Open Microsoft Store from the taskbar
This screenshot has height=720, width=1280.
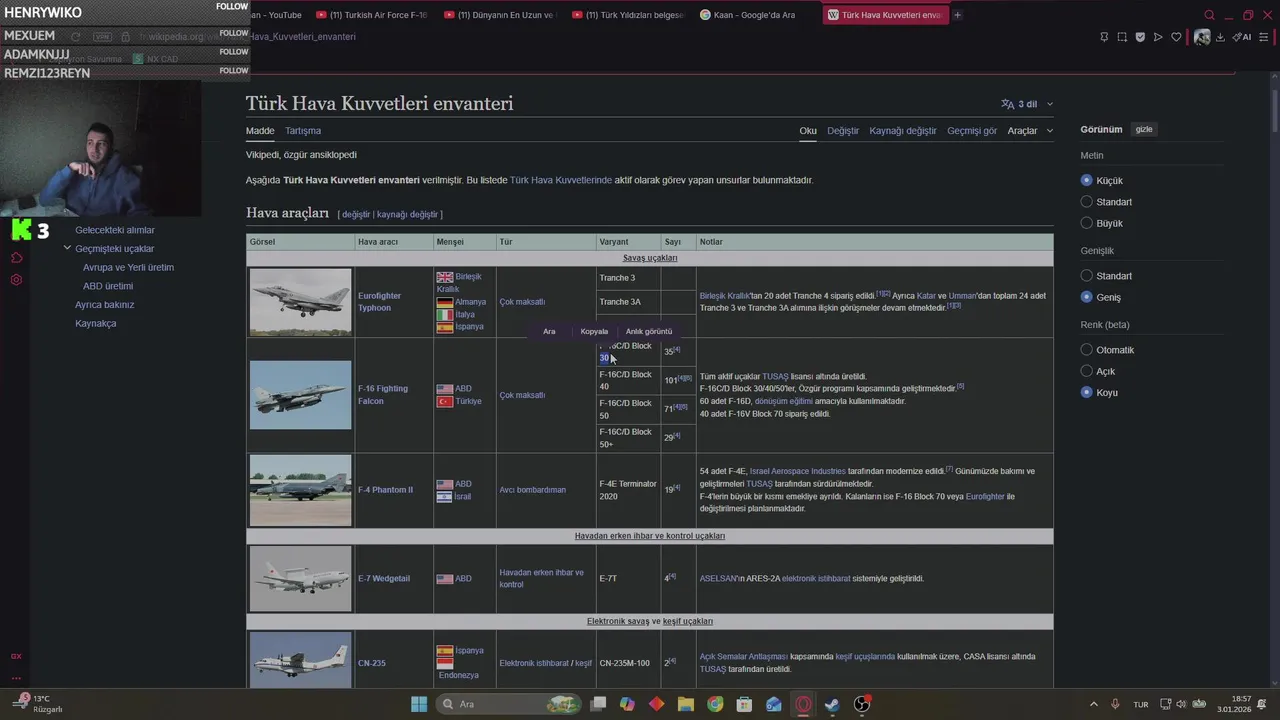744,704
